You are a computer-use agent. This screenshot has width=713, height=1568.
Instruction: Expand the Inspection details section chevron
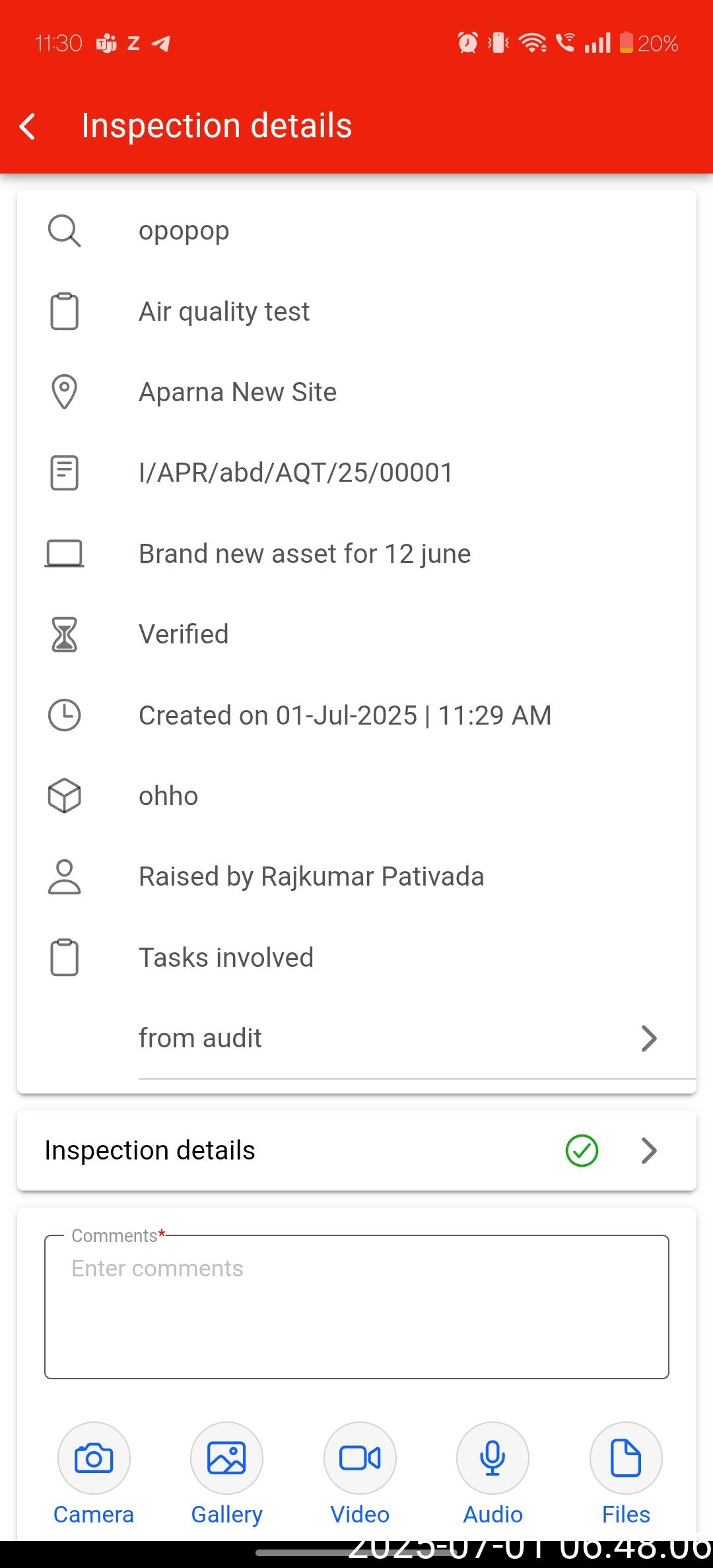pos(649,1150)
